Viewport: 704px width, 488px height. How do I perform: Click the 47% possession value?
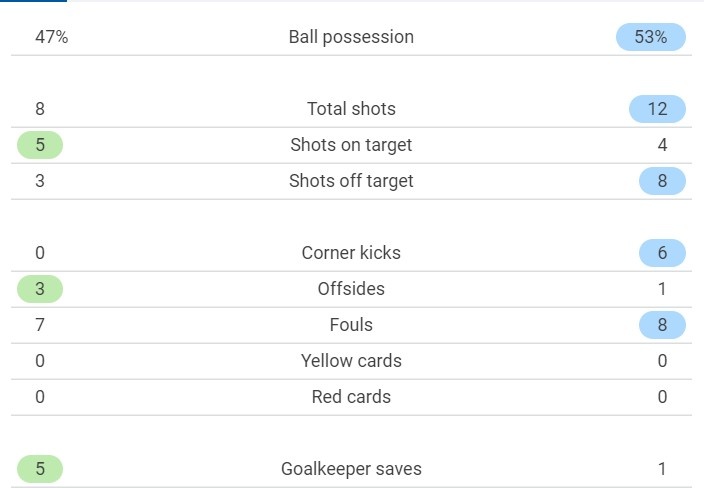52,37
